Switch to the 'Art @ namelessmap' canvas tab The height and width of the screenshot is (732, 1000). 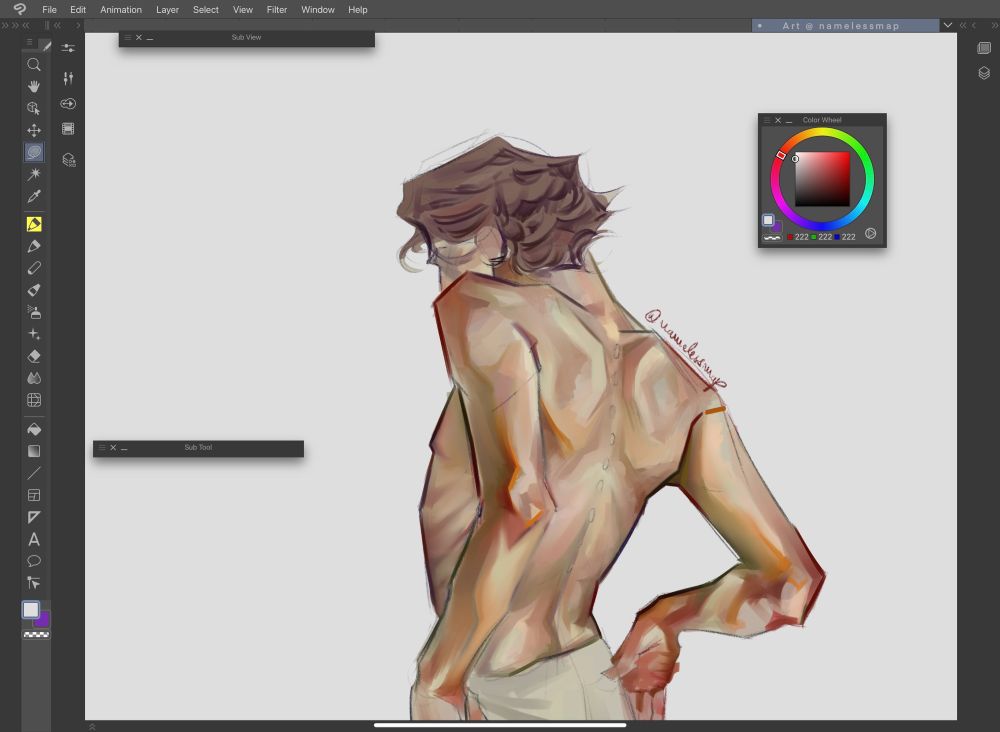pos(845,26)
